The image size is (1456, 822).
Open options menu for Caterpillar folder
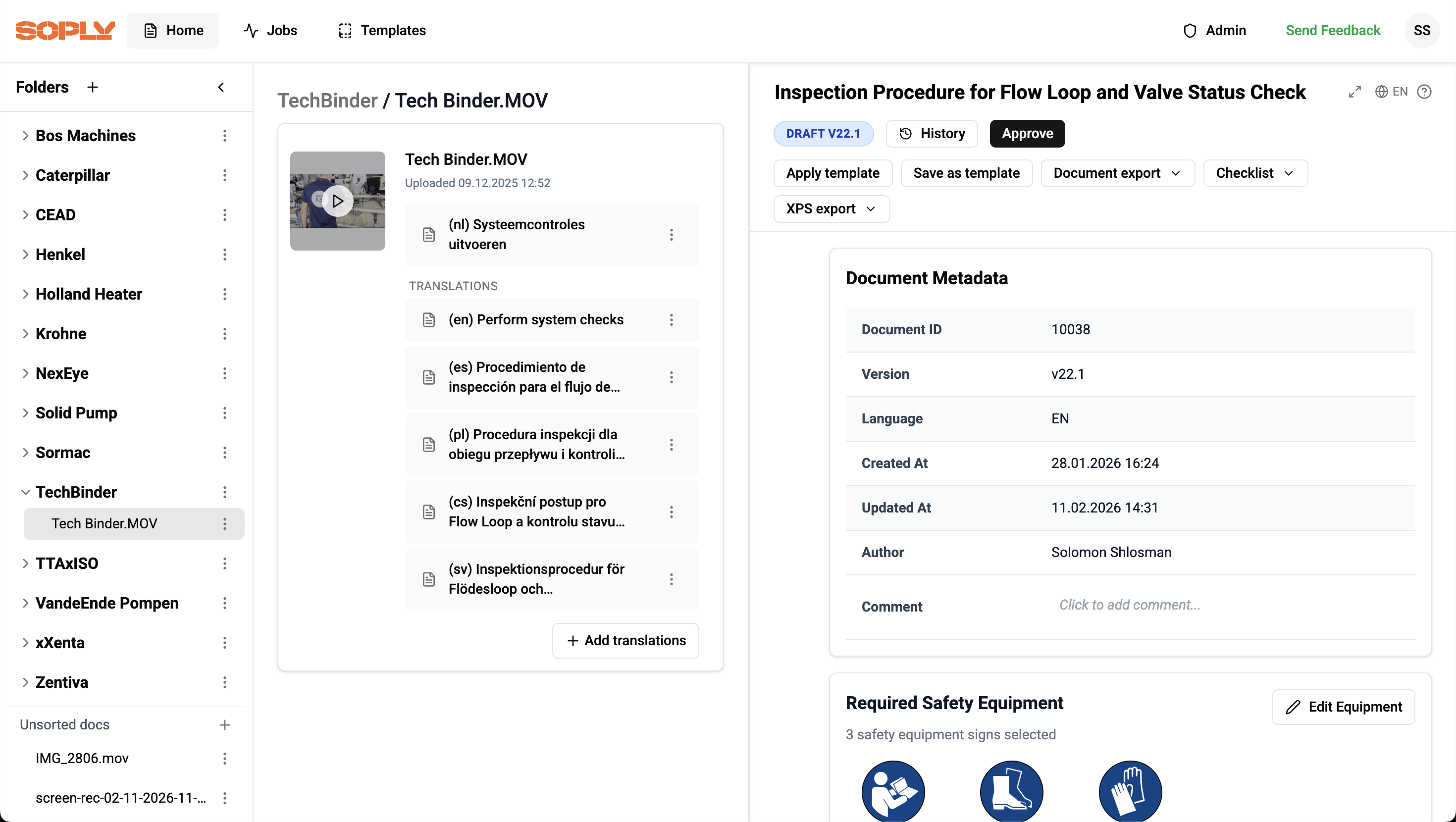tap(224, 175)
